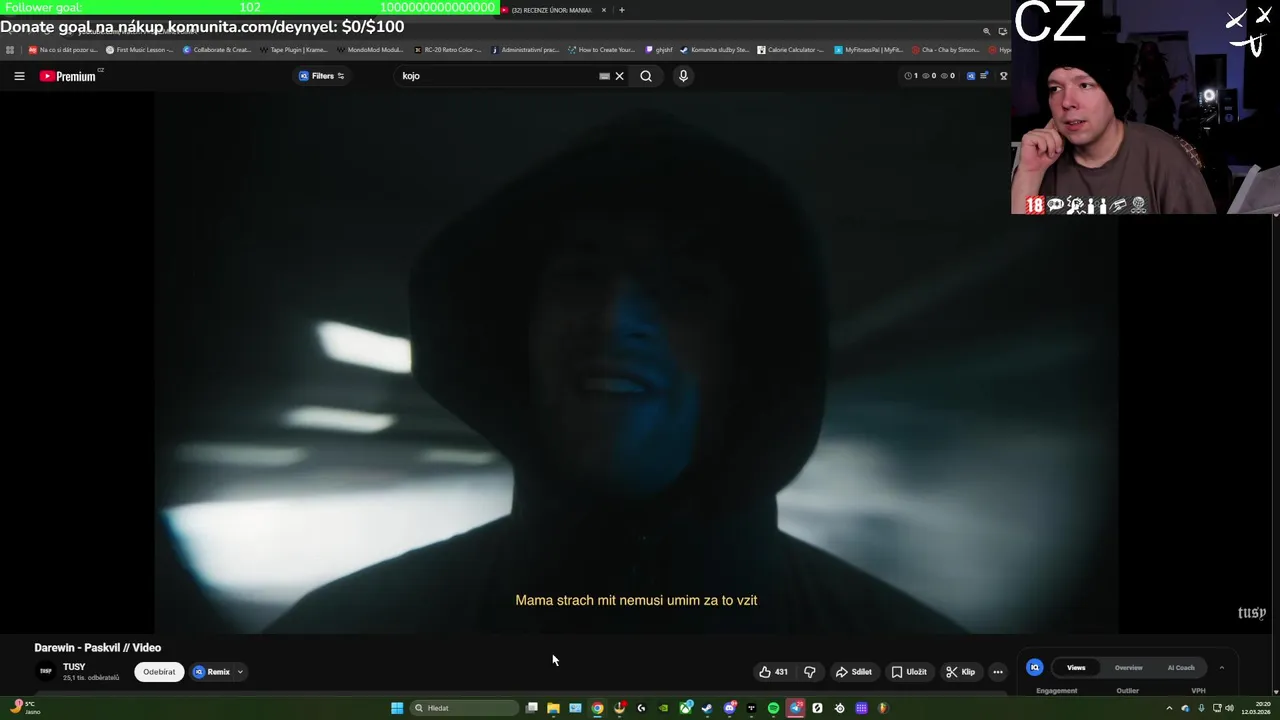Start voice search with microphone icon

click(x=683, y=76)
